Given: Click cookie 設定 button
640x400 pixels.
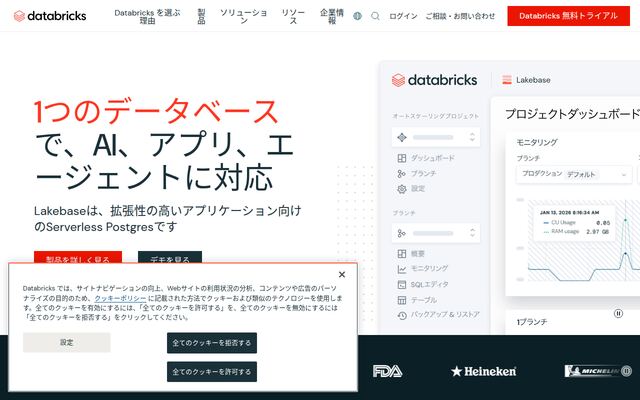Looking at the screenshot, I should tap(67, 342).
